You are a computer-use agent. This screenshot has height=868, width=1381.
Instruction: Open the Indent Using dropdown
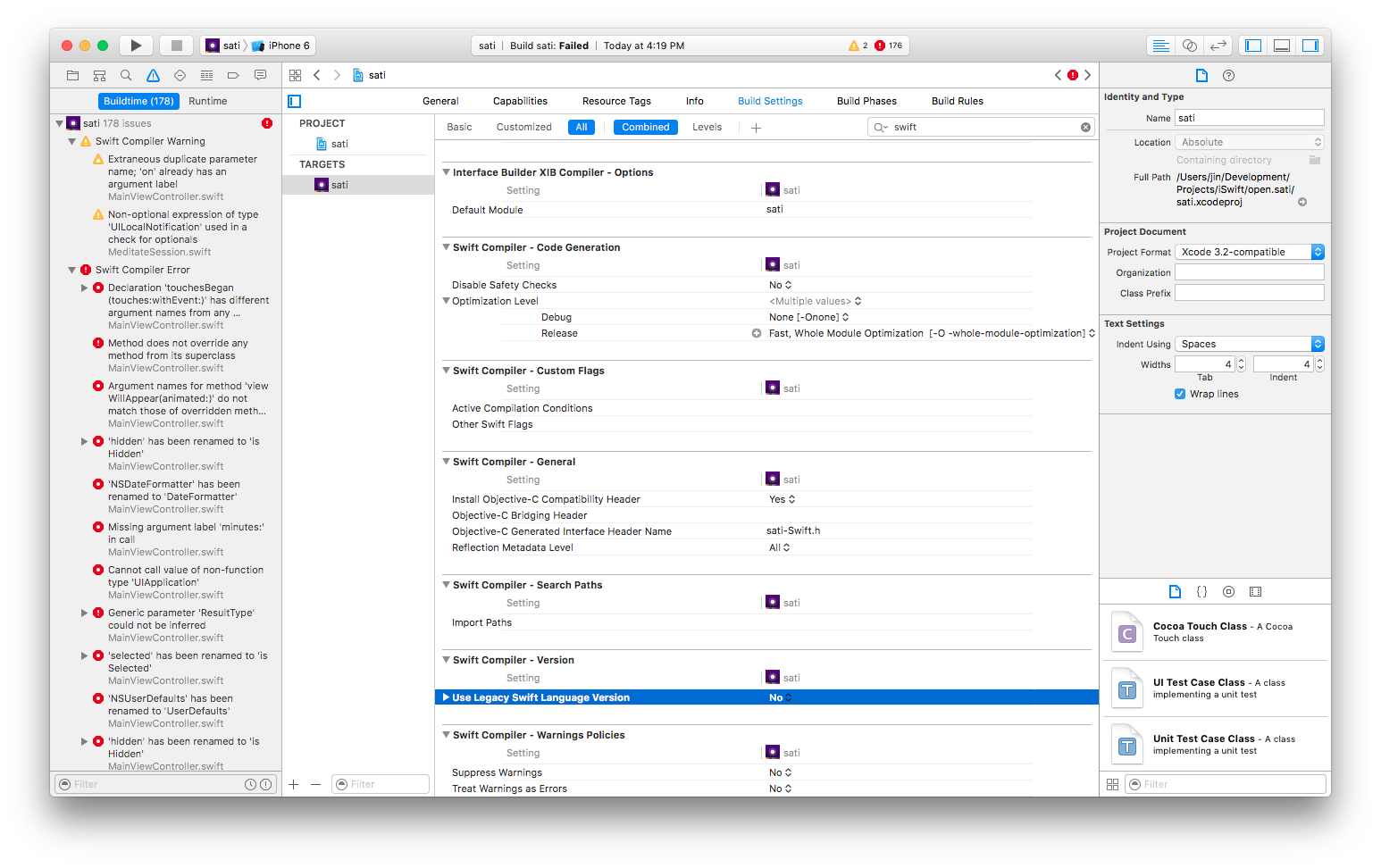[1249, 344]
